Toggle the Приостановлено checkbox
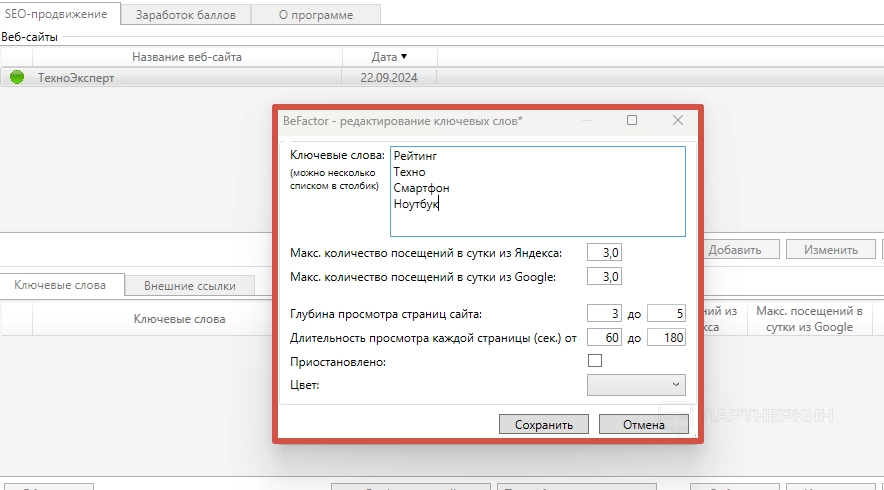The height and width of the screenshot is (490, 884). point(596,361)
